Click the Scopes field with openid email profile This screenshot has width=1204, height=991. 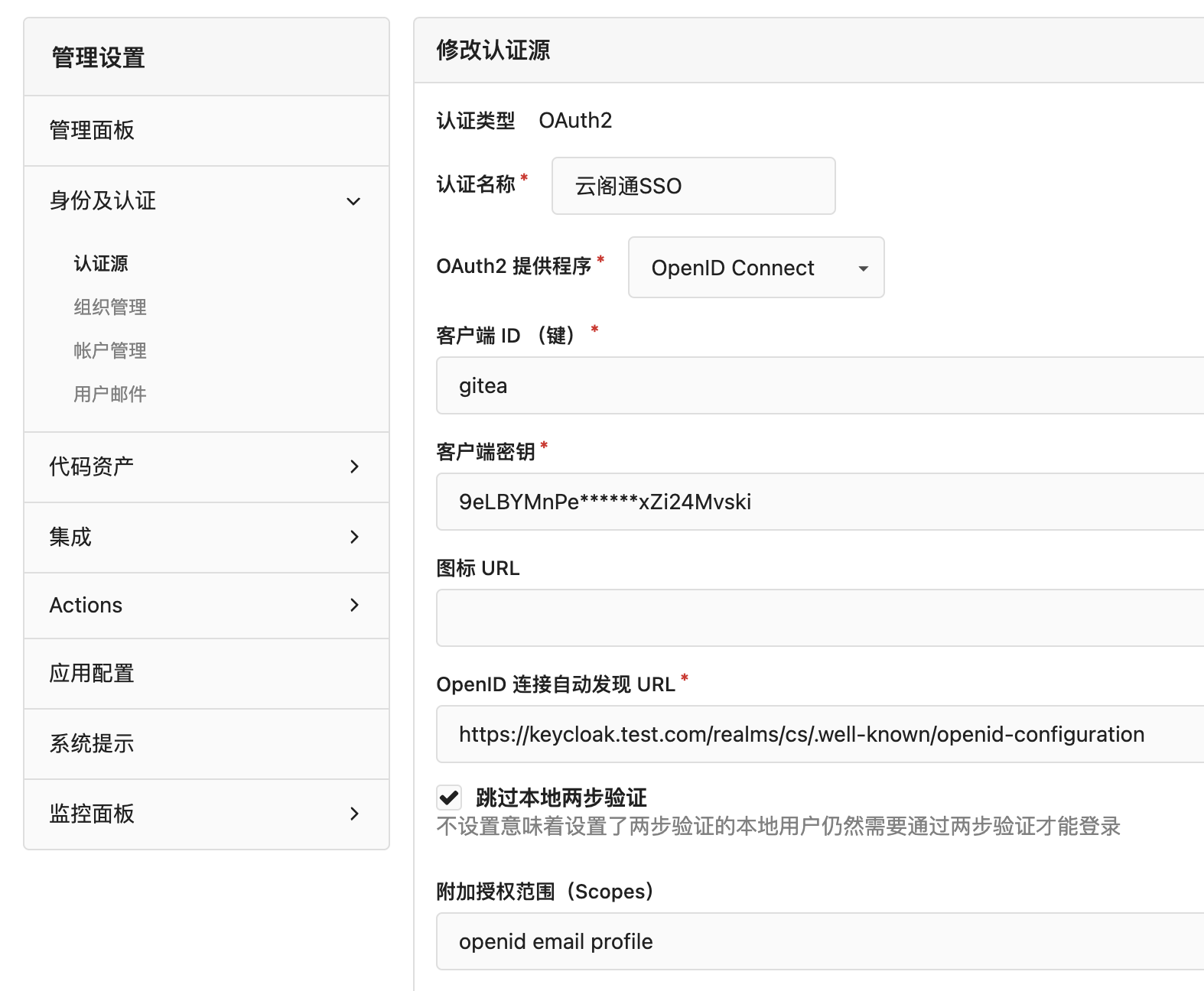point(818,942)
